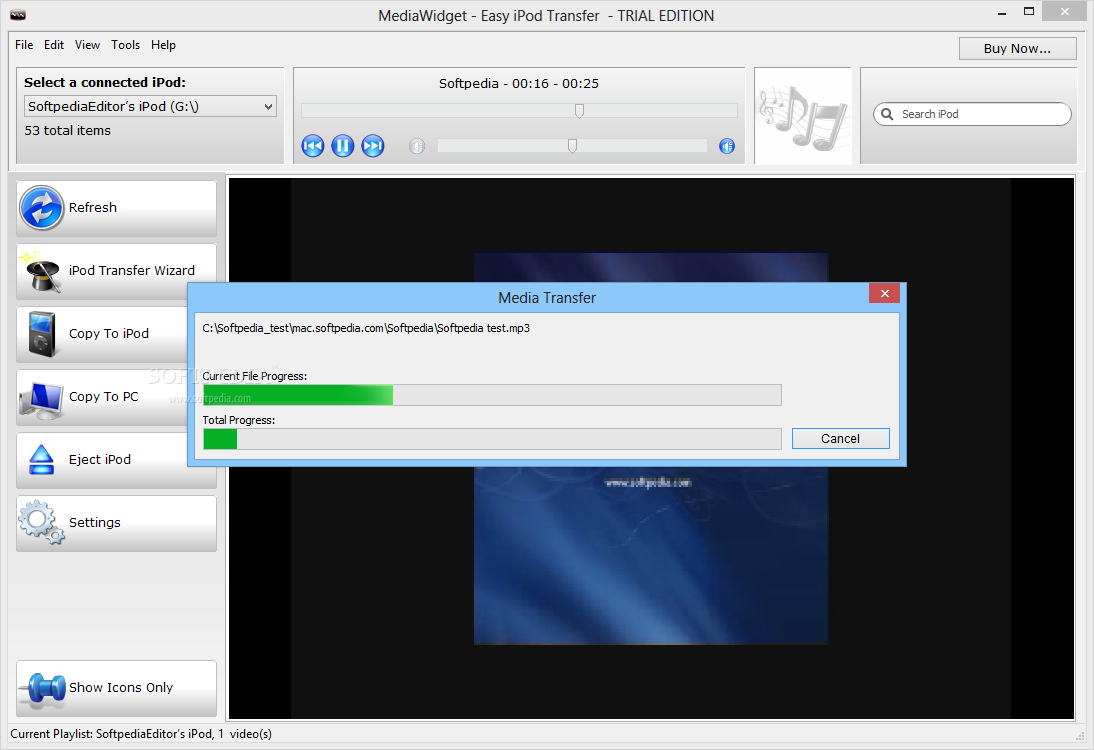Click the iPod device icon

(x=42, y=334)
